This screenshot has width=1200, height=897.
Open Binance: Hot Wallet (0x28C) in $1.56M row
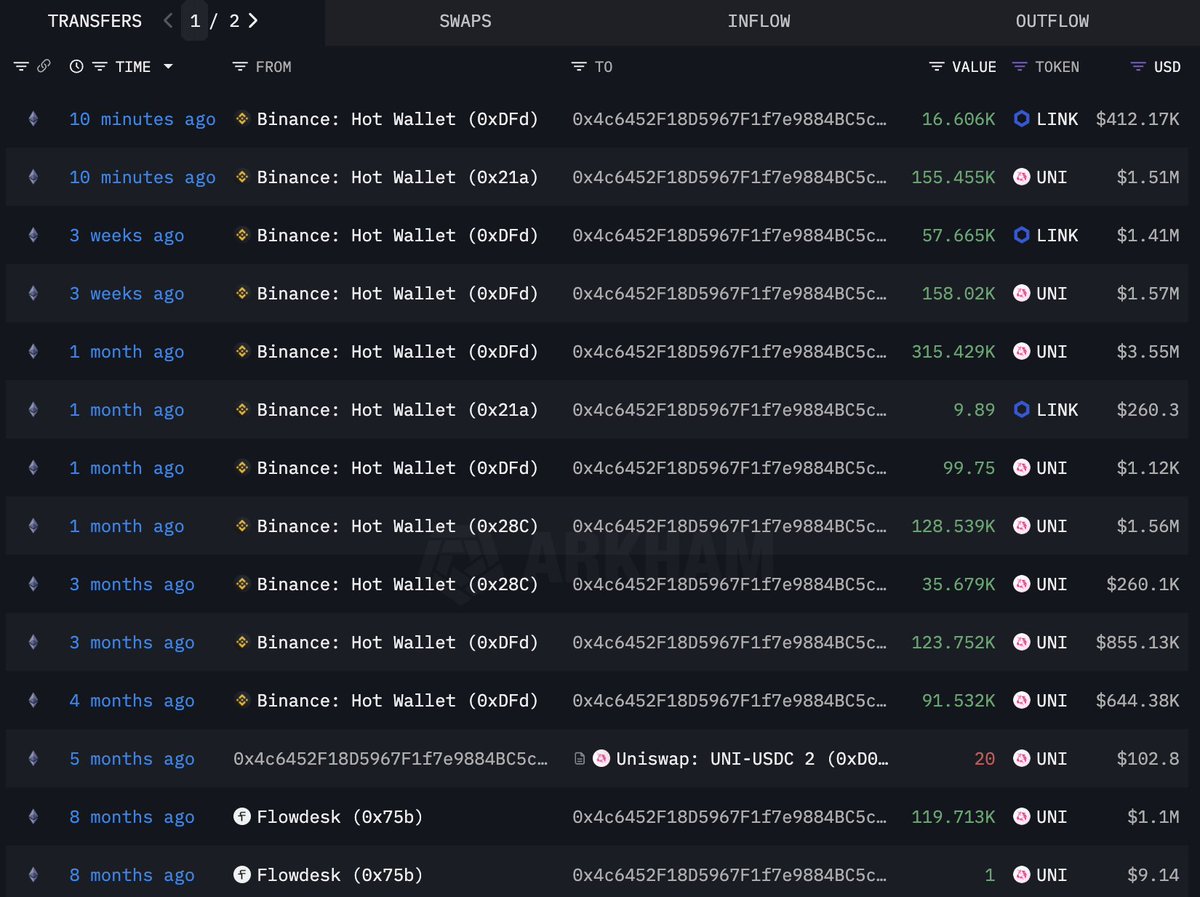coord(397,526)
